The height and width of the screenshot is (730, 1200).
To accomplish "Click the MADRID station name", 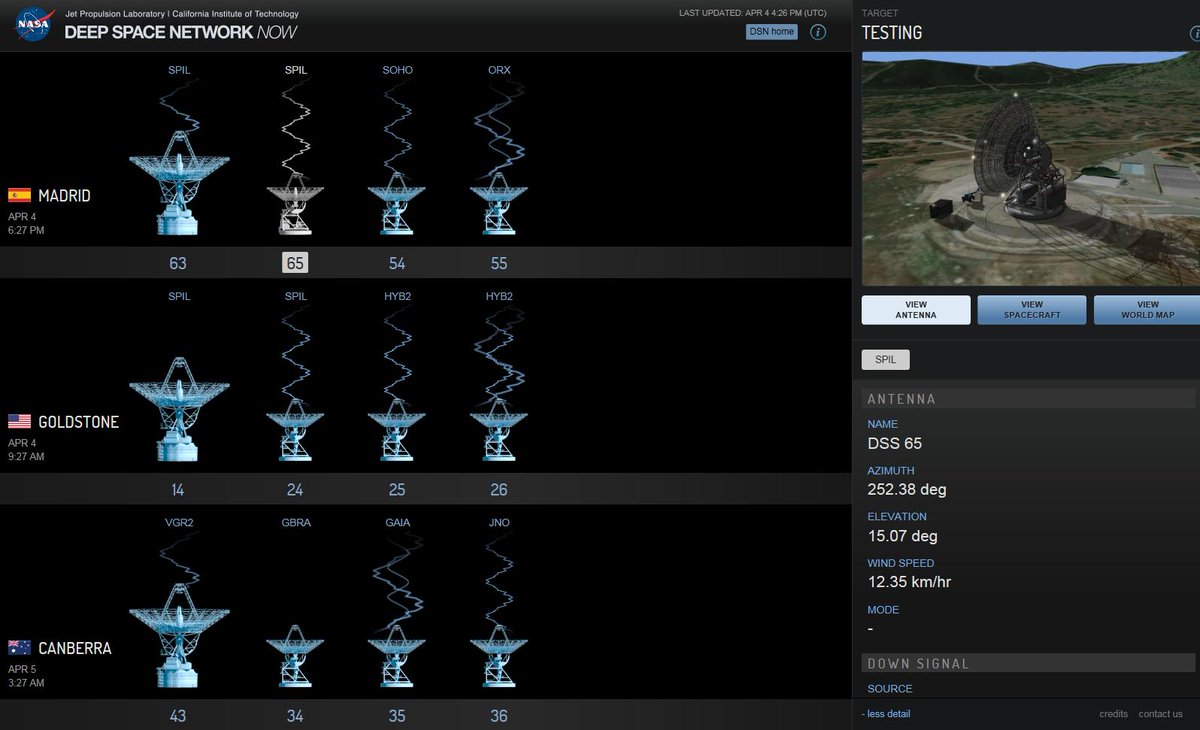I will pos(64,196).
